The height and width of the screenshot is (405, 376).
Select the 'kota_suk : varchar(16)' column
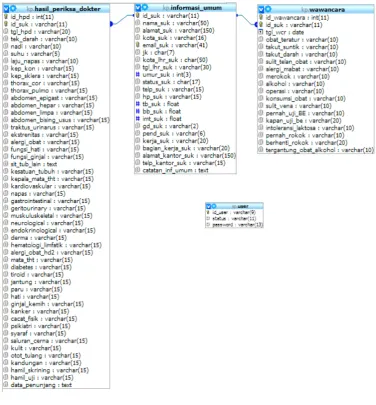tap(174, 38)
